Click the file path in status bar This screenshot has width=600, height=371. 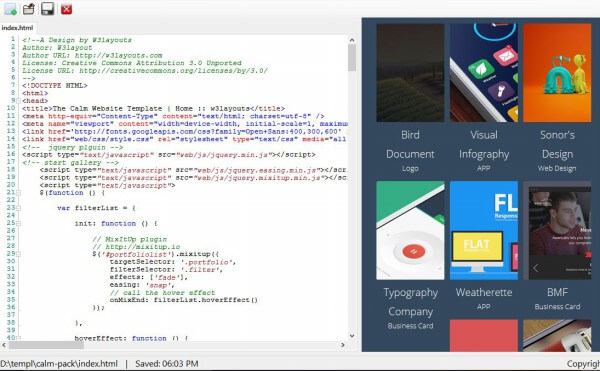tap(59, 363)
